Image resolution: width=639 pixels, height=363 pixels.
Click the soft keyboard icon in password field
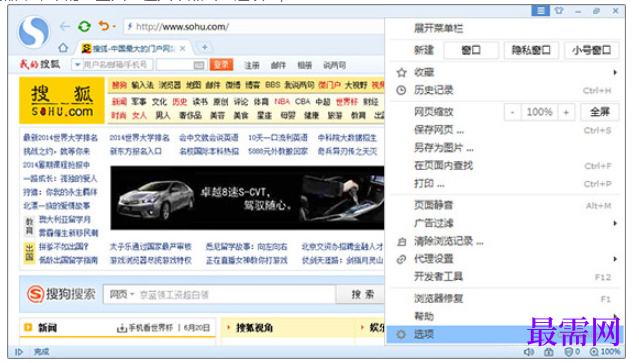click(x=199, y=65)
